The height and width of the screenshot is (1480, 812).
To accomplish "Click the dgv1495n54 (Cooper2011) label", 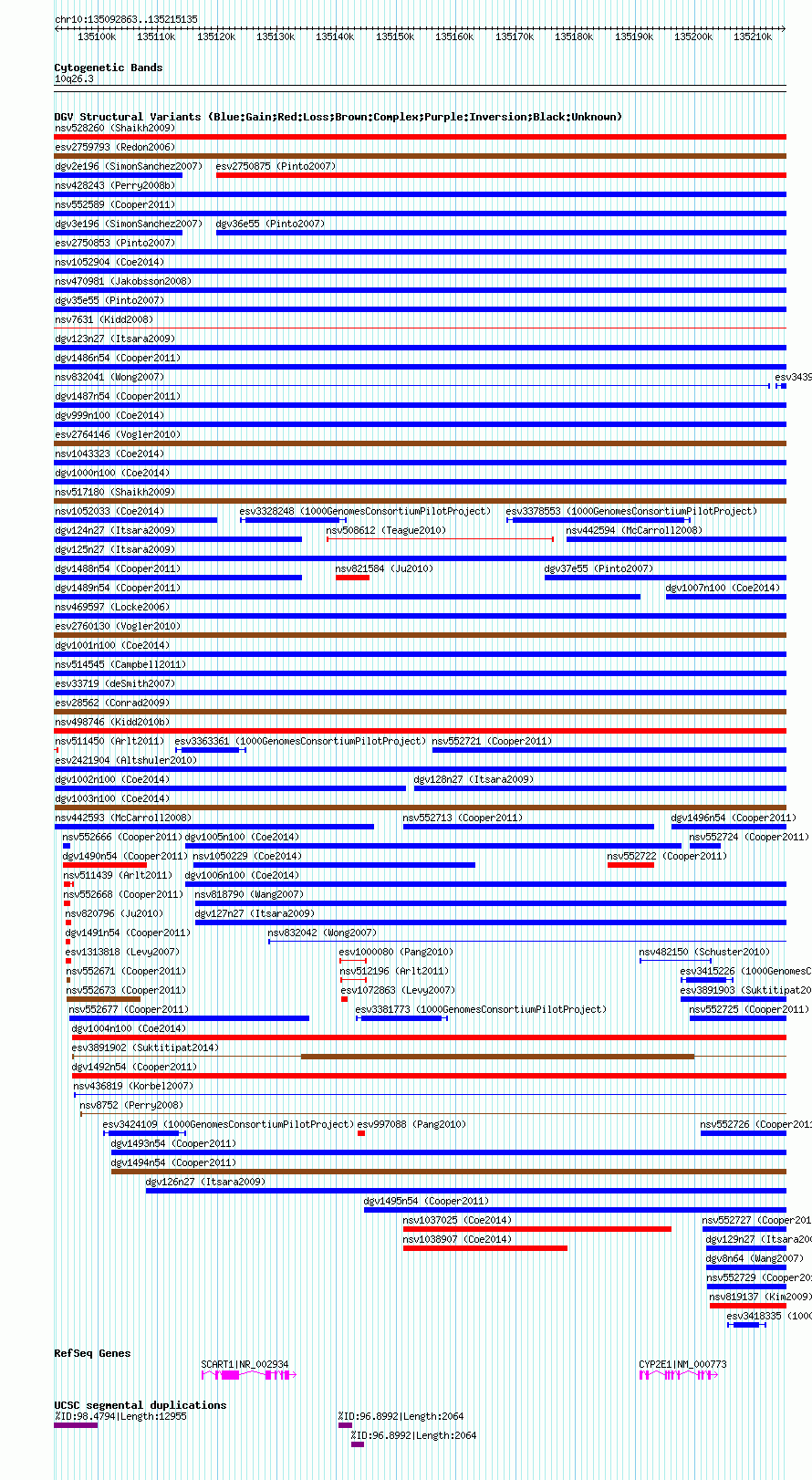I will 427,1201.
